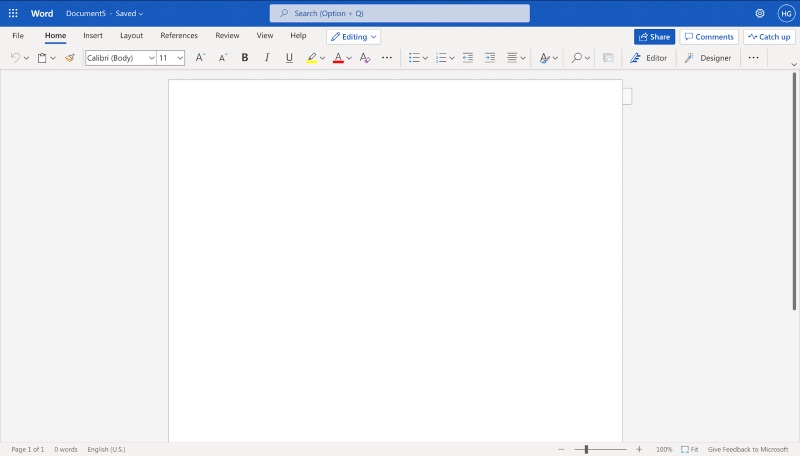Open the app launcher grid

[x=13, y=13]
